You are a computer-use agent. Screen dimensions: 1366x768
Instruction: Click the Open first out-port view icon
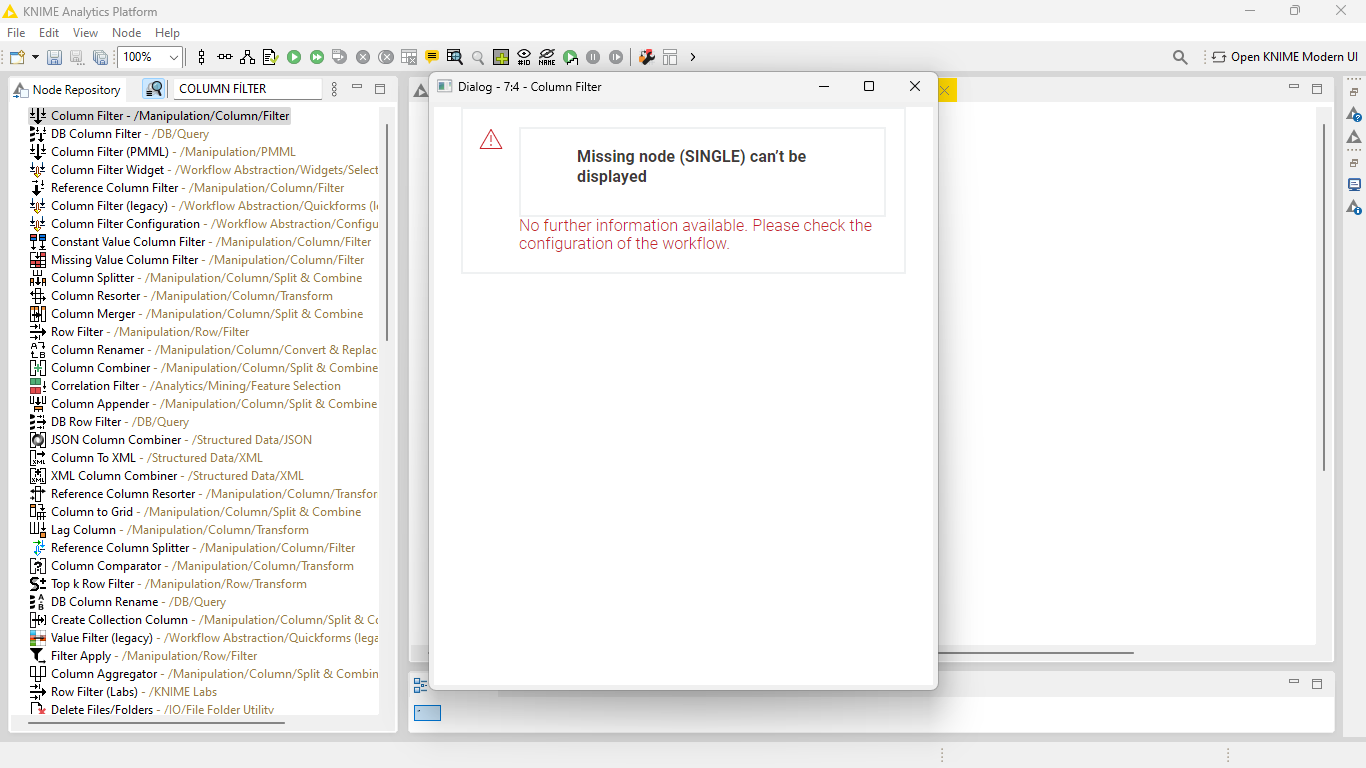(455, 57)
